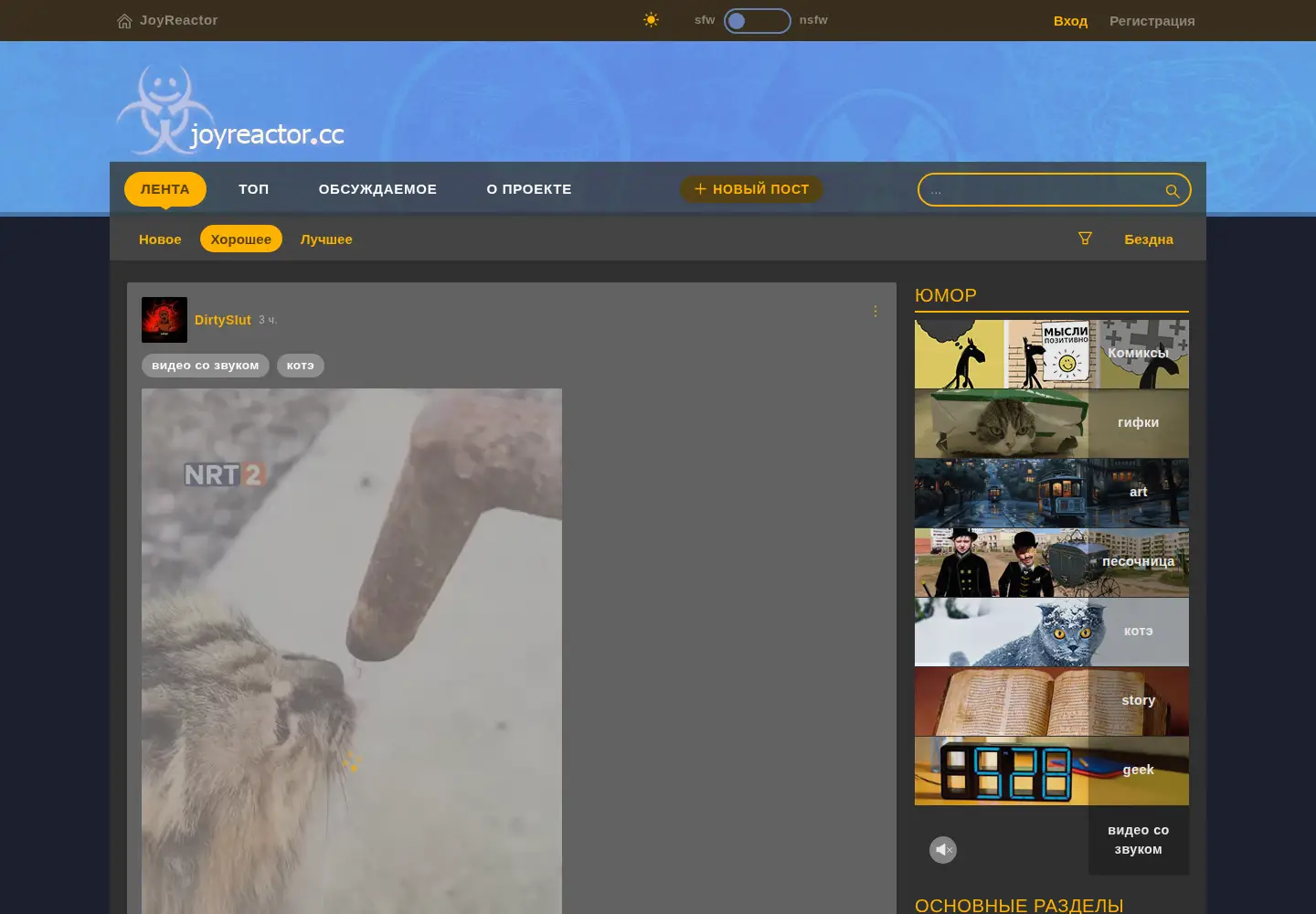Open DirtySlut's avatar image

[164, 320]
